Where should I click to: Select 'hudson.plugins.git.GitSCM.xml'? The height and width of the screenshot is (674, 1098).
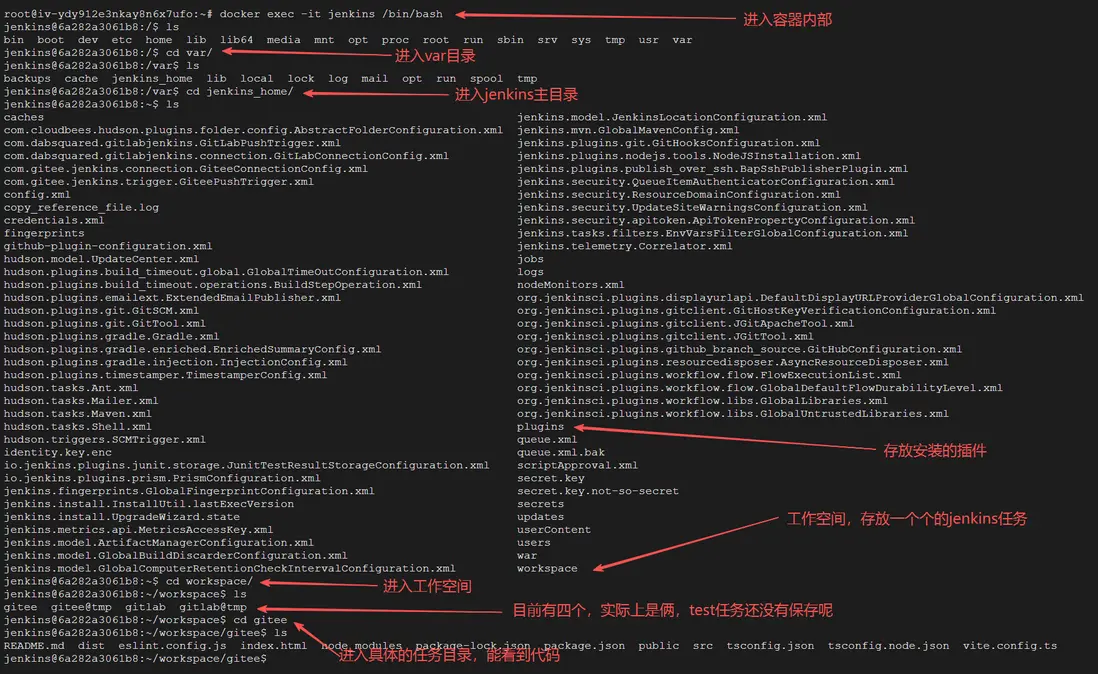point(102,311)
